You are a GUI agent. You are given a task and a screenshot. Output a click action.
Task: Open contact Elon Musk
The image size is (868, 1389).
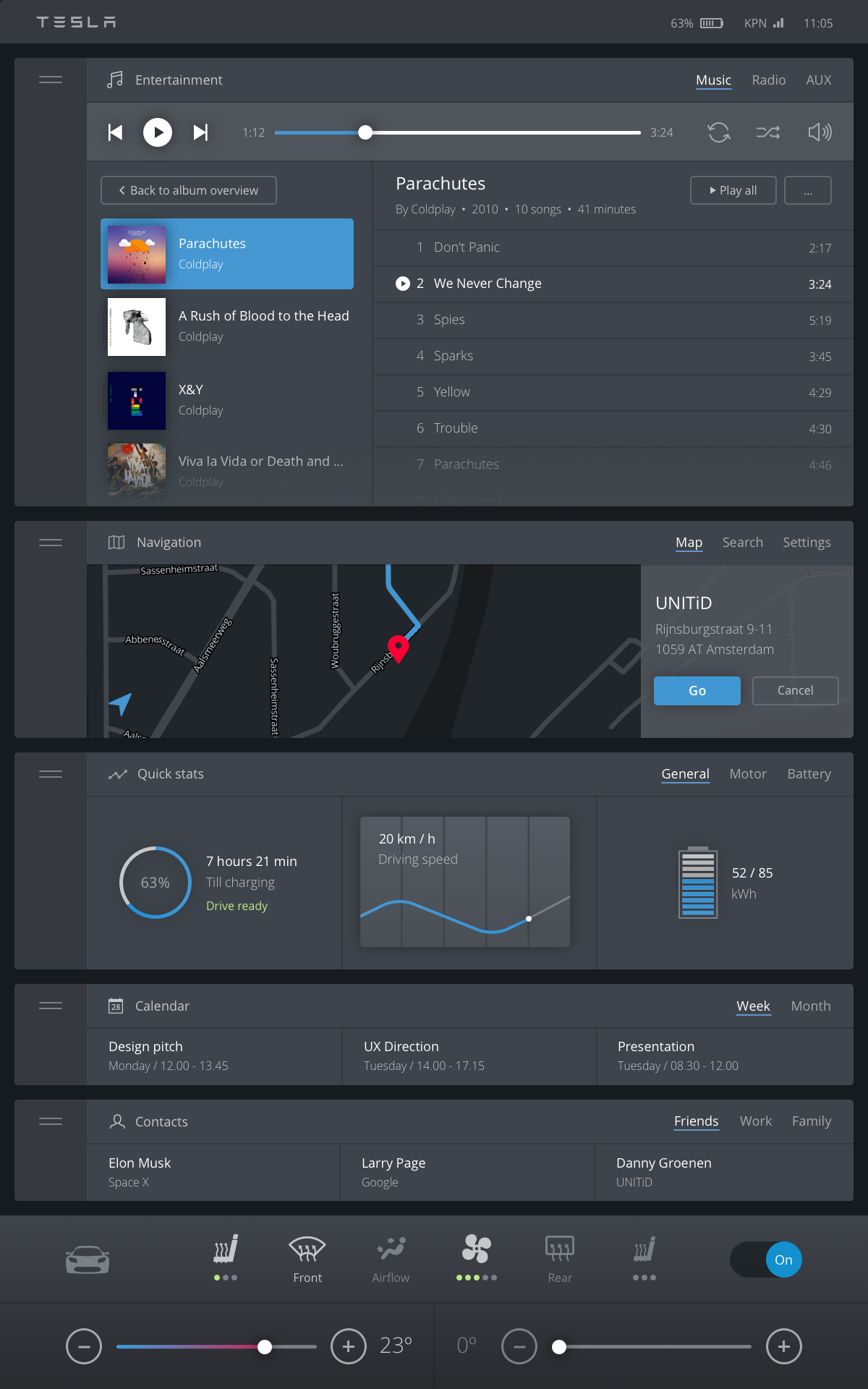coord(213,1172)
